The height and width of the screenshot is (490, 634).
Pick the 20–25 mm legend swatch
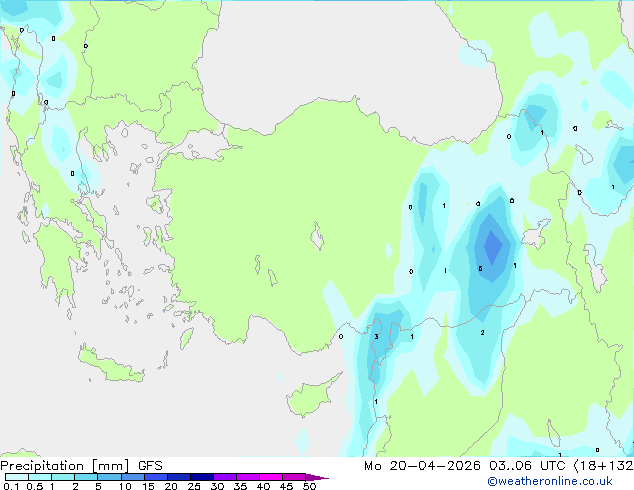(x=179, y=477)
